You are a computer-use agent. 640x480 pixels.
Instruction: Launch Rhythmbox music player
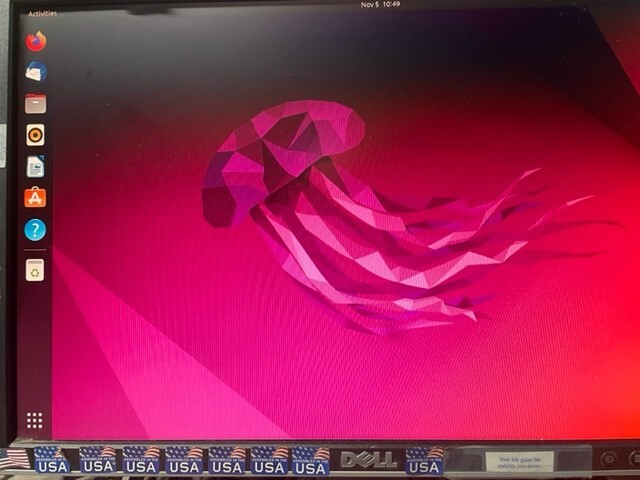[x=36, y=135]
